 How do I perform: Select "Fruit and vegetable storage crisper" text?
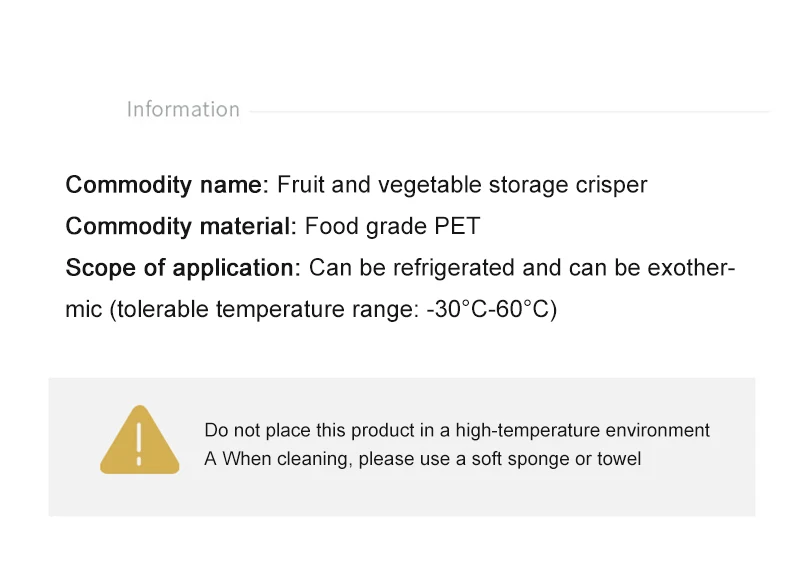462,185
